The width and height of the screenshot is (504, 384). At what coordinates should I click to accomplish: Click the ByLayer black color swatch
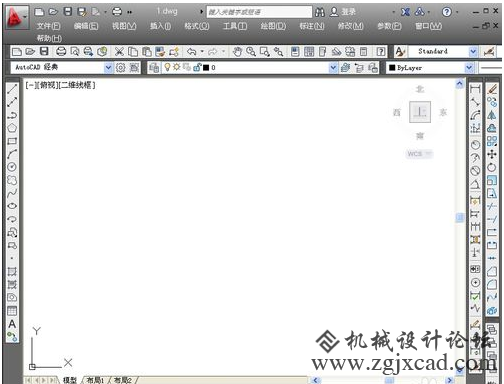[x=392, y=68]
